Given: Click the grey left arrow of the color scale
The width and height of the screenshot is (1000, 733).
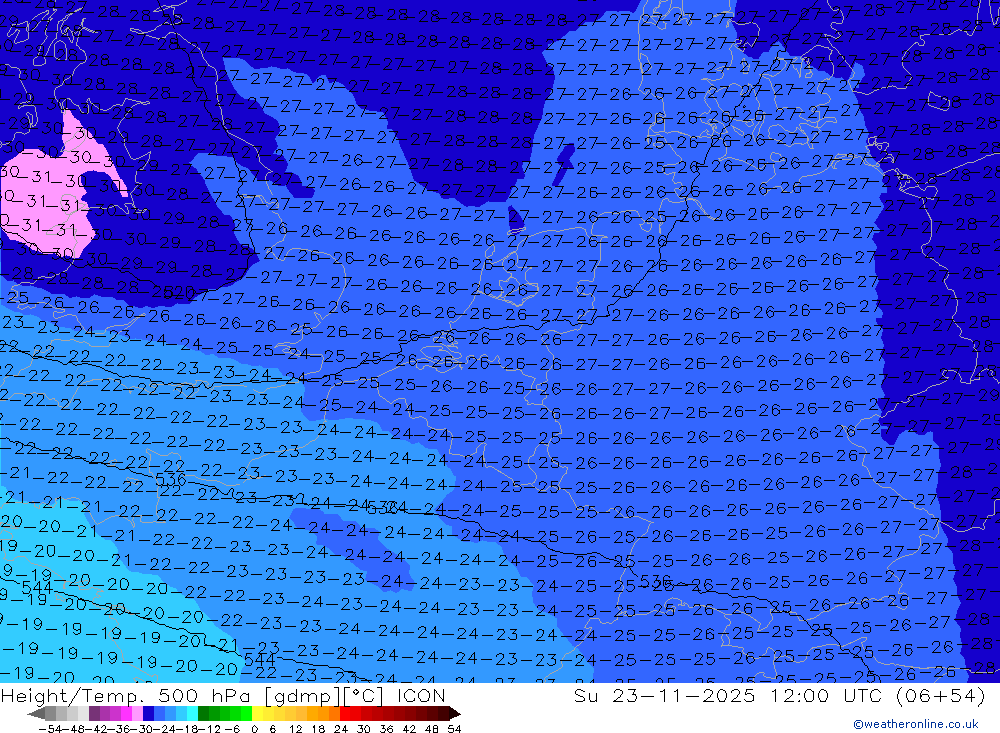Looking at the screenshot, I should coord(36,713).
